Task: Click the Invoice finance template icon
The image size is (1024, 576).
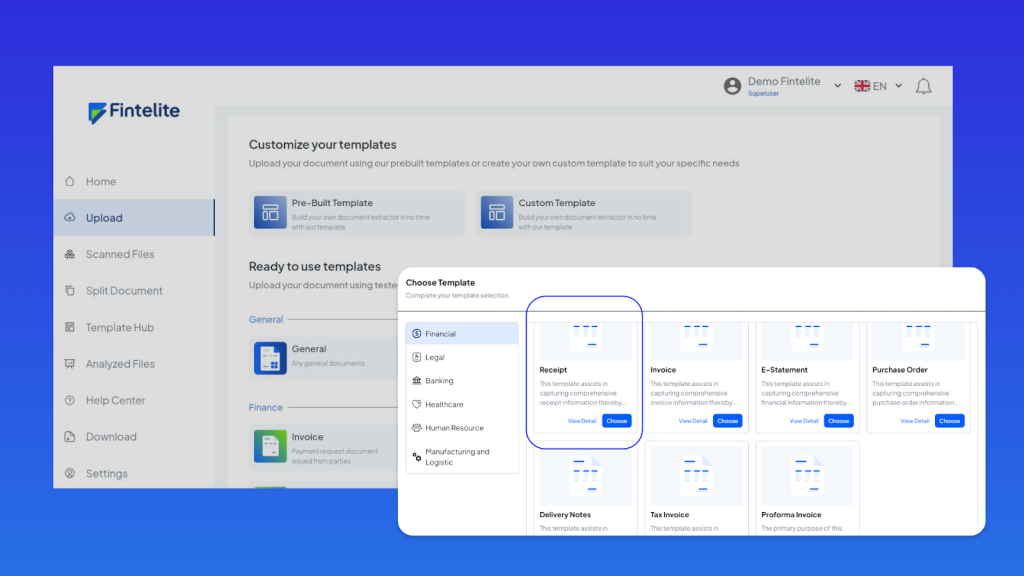Action: 270,445
